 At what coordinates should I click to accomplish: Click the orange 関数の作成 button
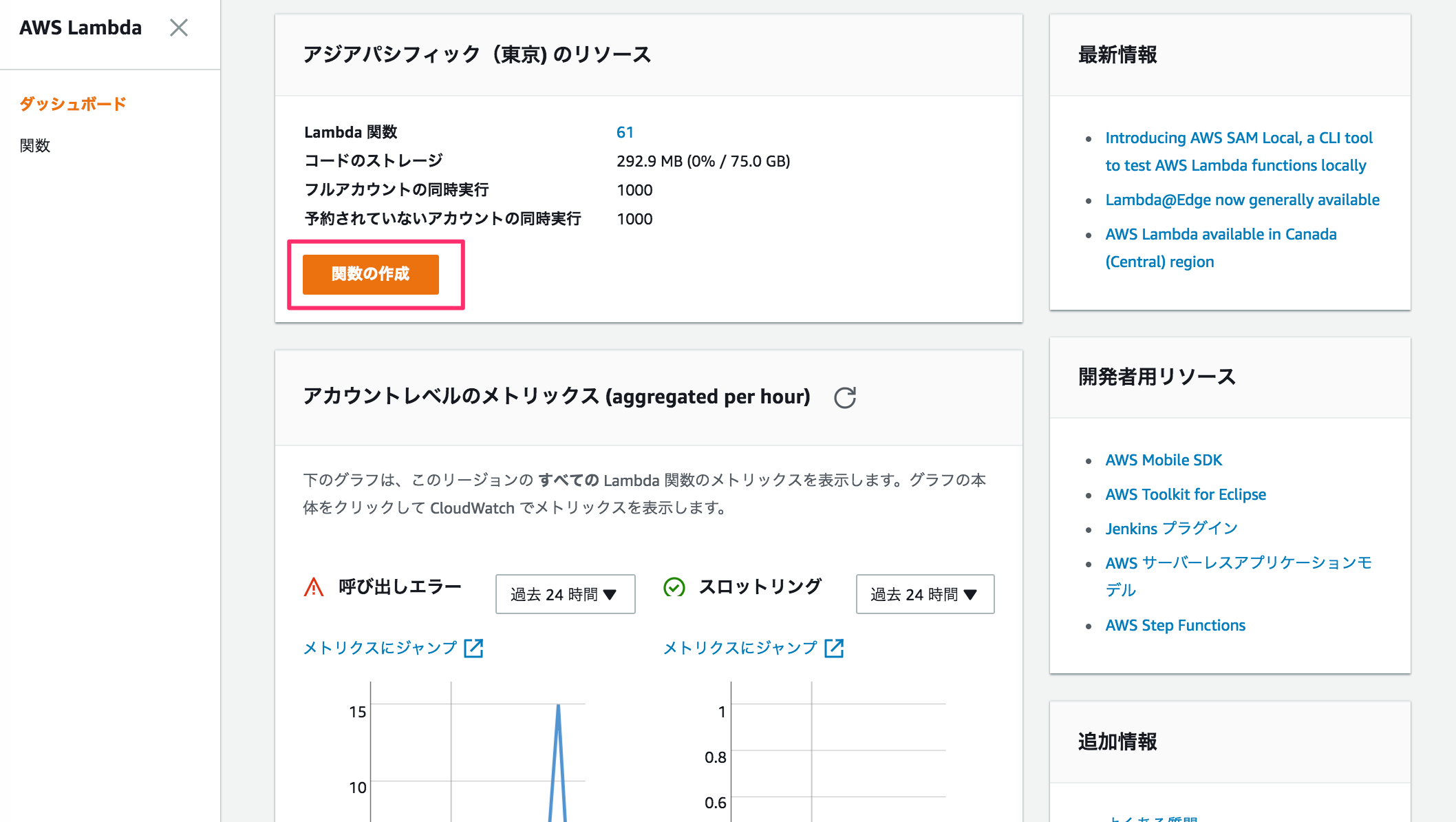pos(371,274)
